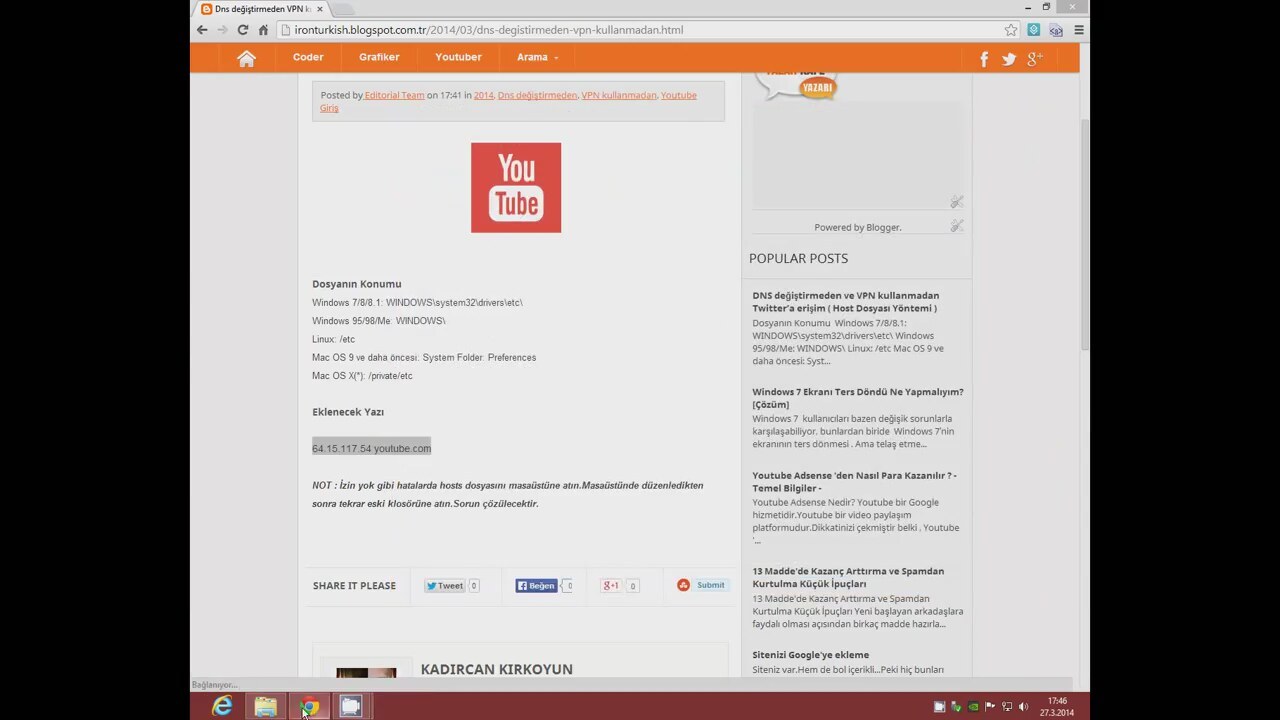This screenshot has width=1280, height=720.
Task: Click the POPULAR POSTS heading
Action: tap(798, 258)
